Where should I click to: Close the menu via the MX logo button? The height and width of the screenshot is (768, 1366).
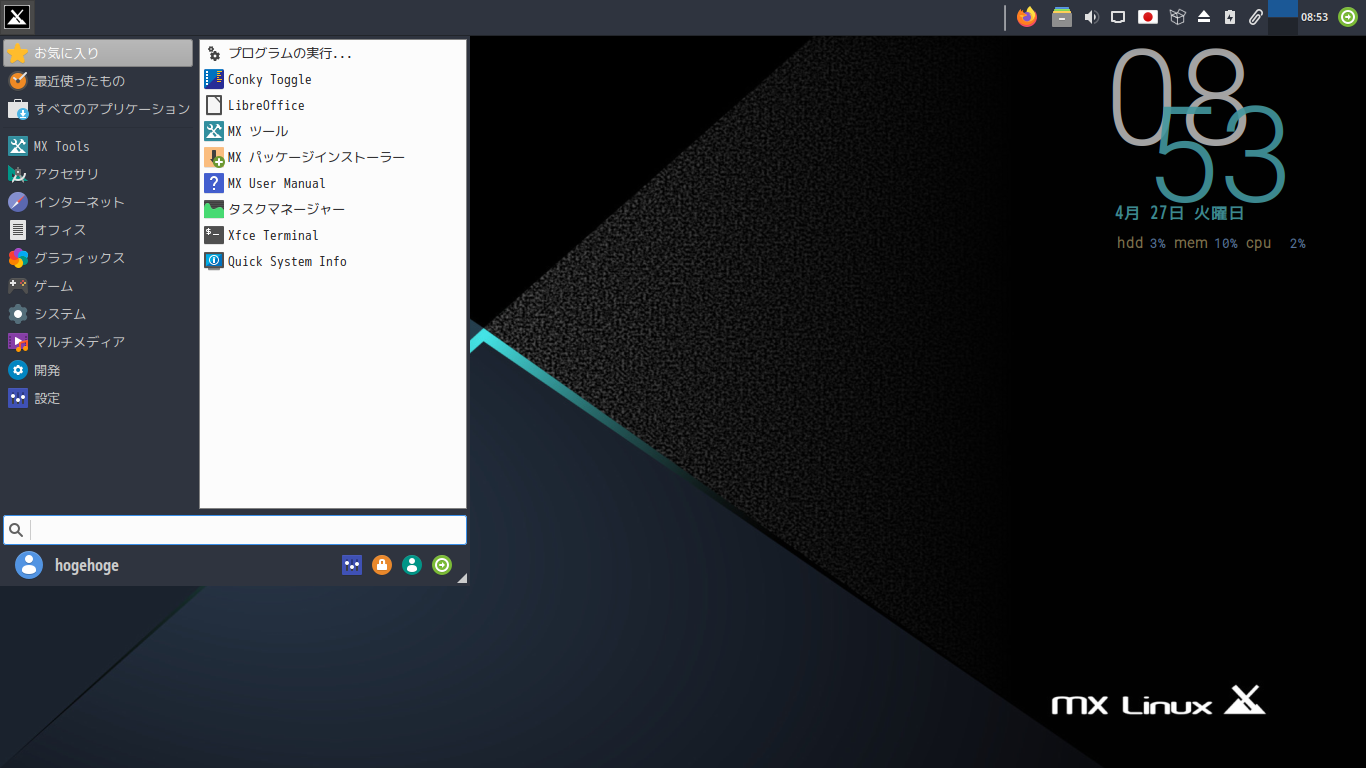coord(17,16)
